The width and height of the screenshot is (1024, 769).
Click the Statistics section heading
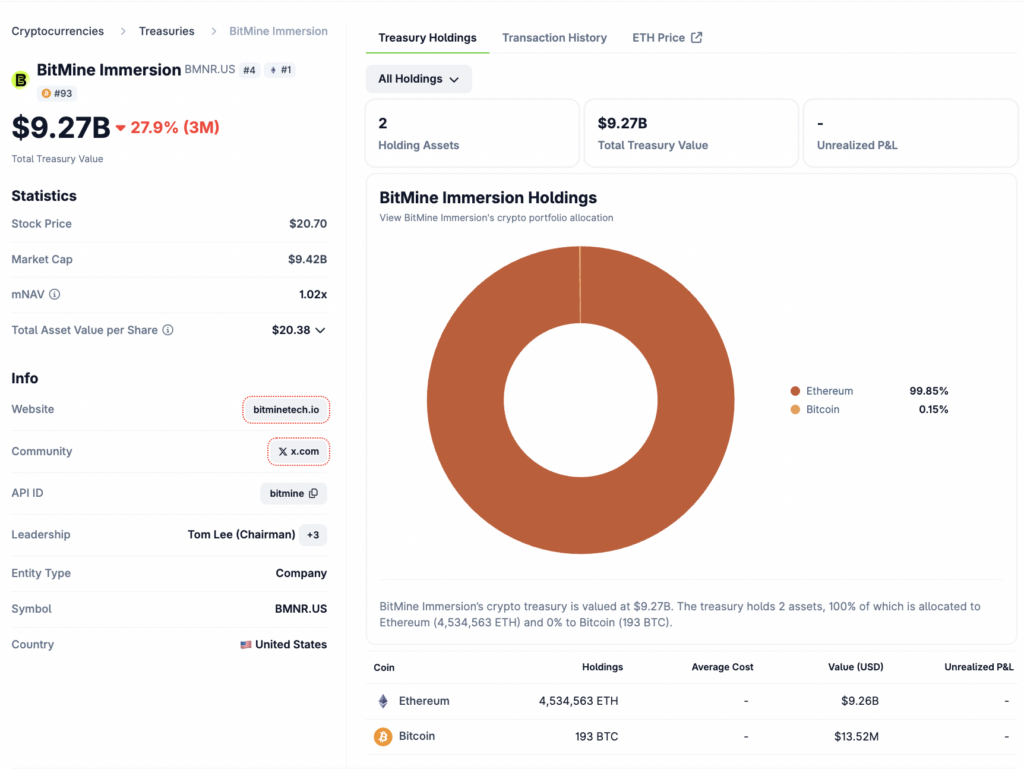tap(44, 196)
